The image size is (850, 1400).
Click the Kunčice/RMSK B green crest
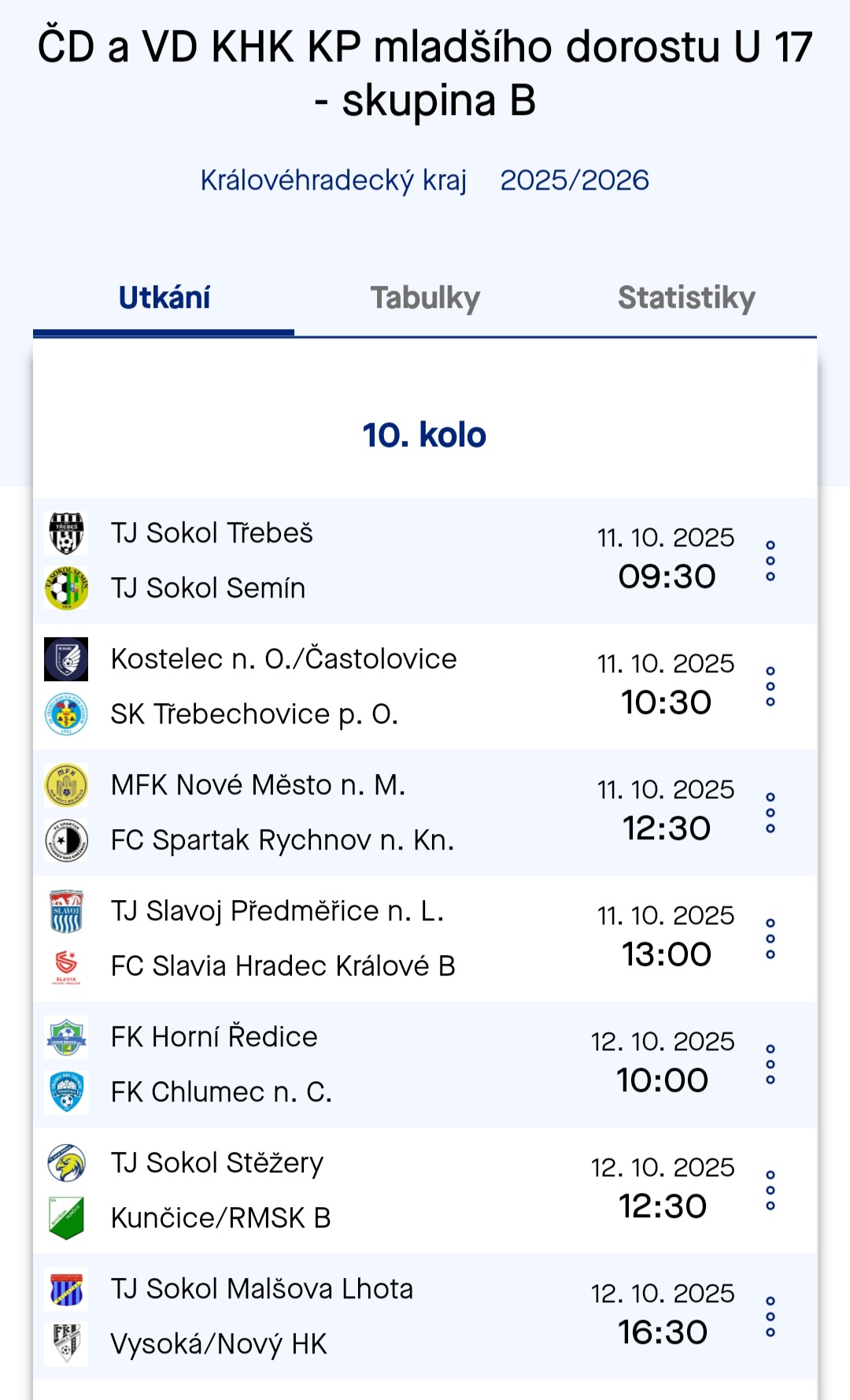coord(66,1218)
